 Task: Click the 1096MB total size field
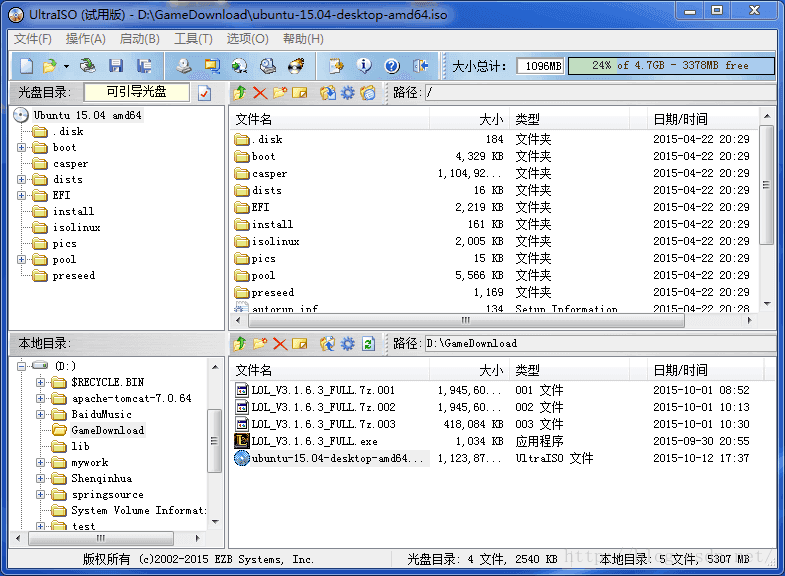pos(541,66)
